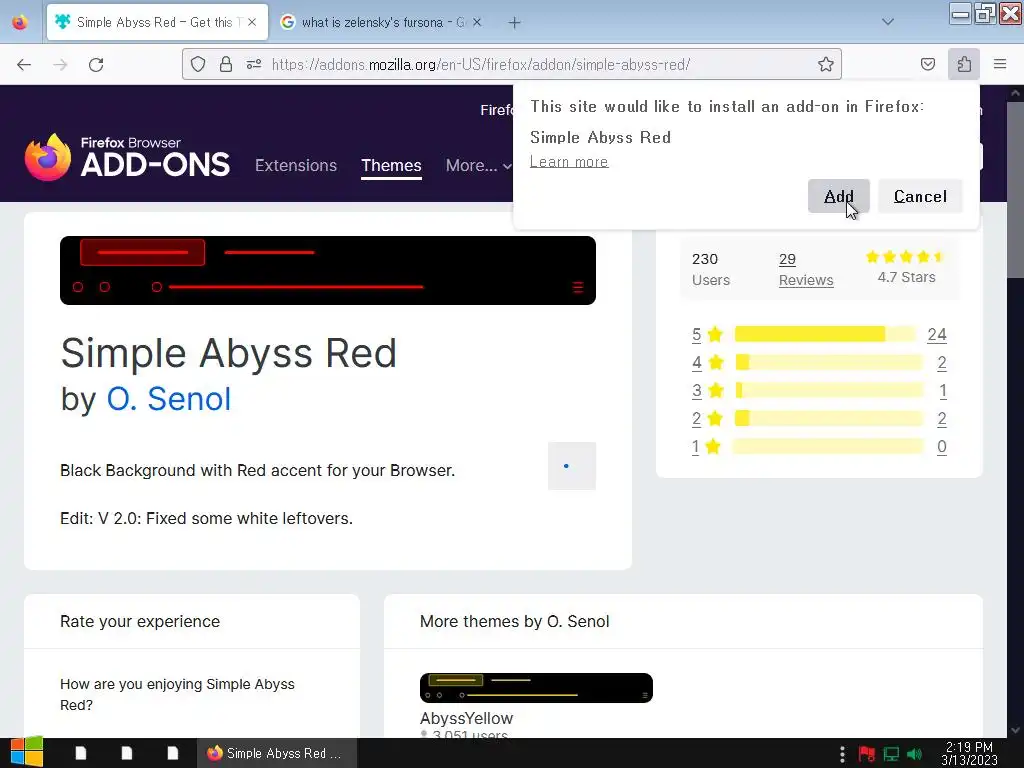The height and width of the screenshot is (768, 1024).
Task: Click the Firefox icon in title bar
Action: (x=20, y=22)
